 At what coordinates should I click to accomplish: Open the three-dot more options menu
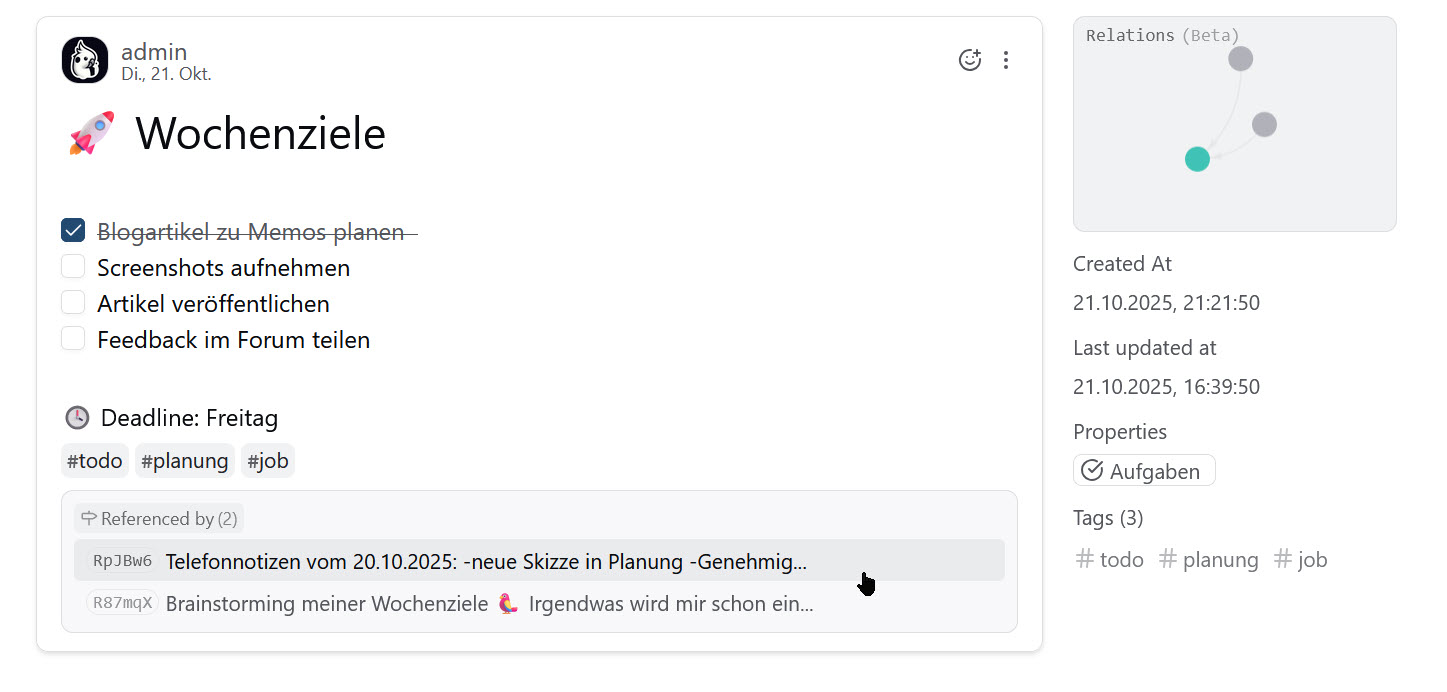pos(1005,60)
